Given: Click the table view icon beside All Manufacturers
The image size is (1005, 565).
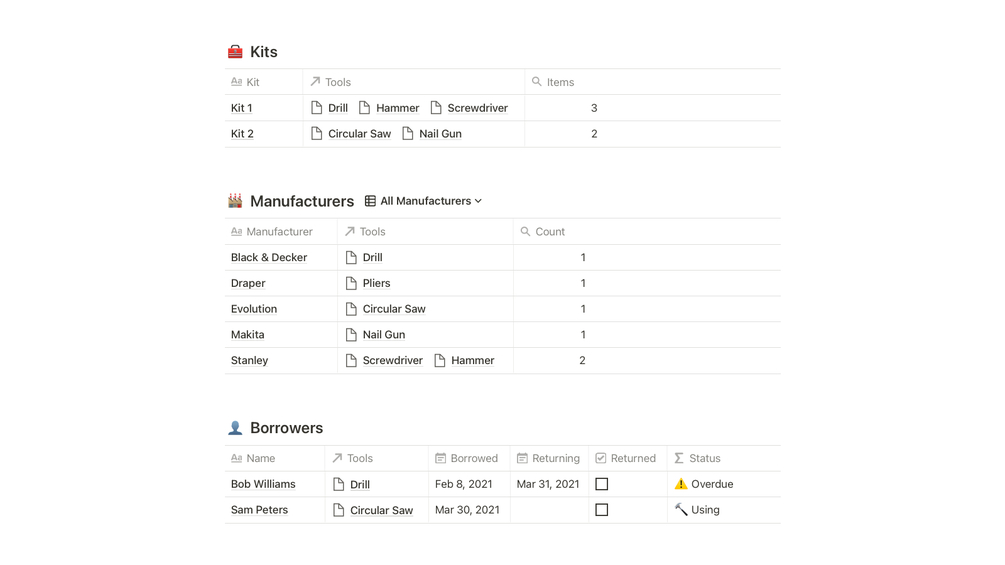Looking at the screenshot, I should [370, 201].
